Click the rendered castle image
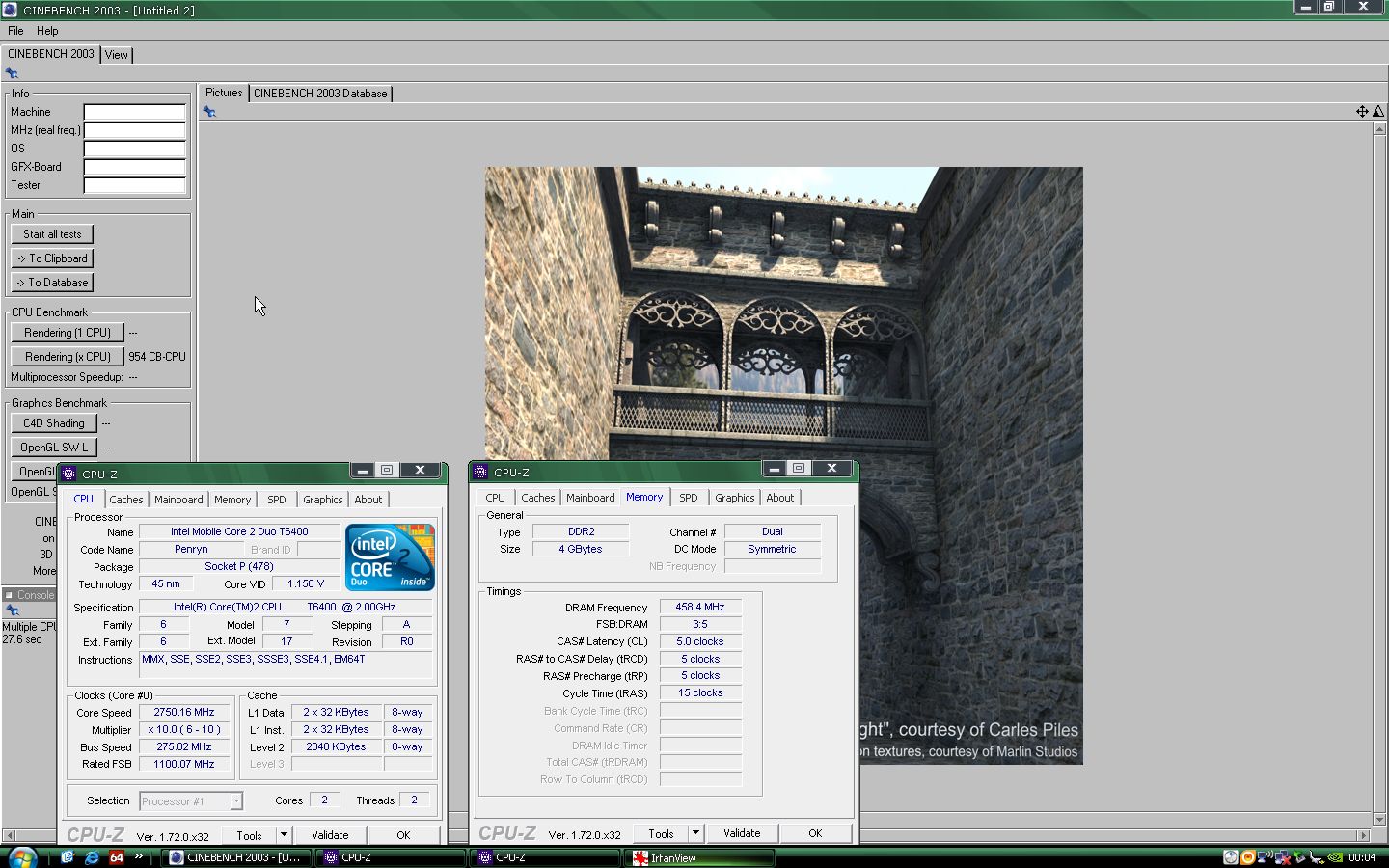Image resolution: width=1389 pixels, height=868 pixels. pos(783,466)
